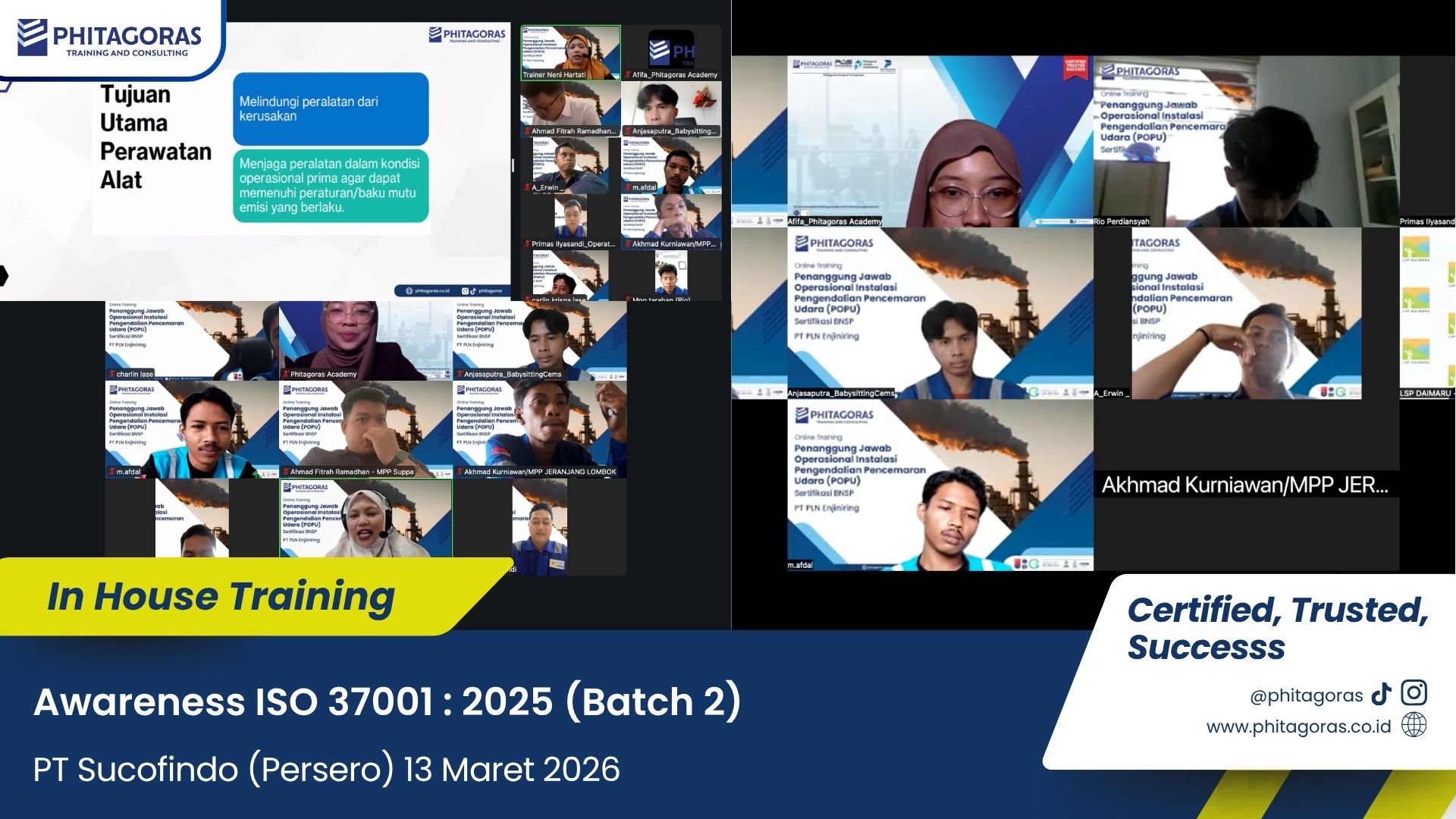The width and height of the screenshot is (1456, 819).
Task: Click the 'Tujuan Utama Perawatan Alat' slide heading
Action: coord(155,137)
